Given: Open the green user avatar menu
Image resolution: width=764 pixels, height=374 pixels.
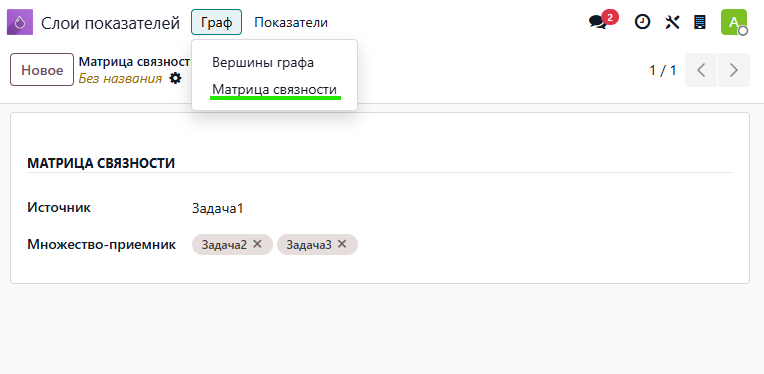Looking at the screenshot, I should pos(734,22).
